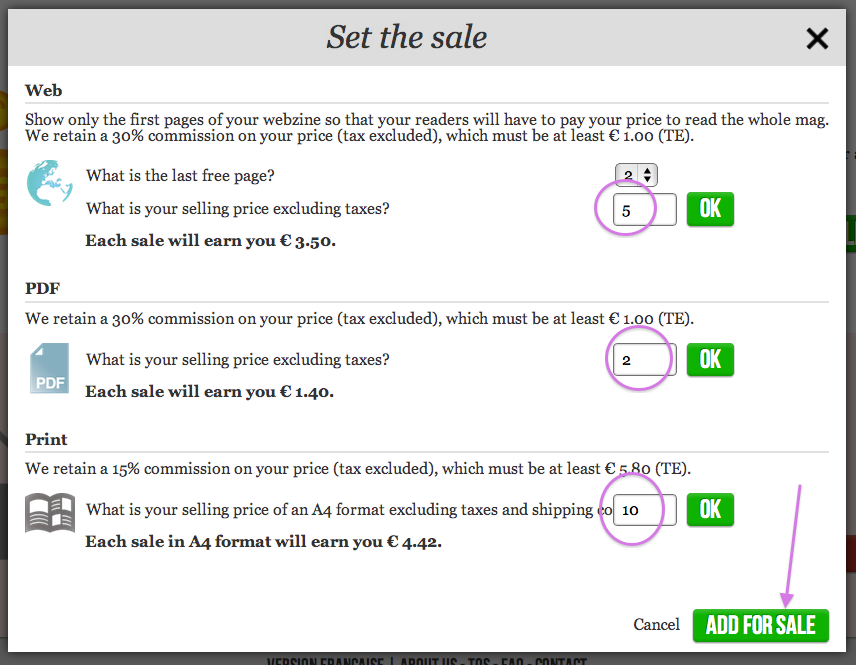856x665 pixels.
Task: Focus the Print A4 selling price field
Action: (644, 509)
